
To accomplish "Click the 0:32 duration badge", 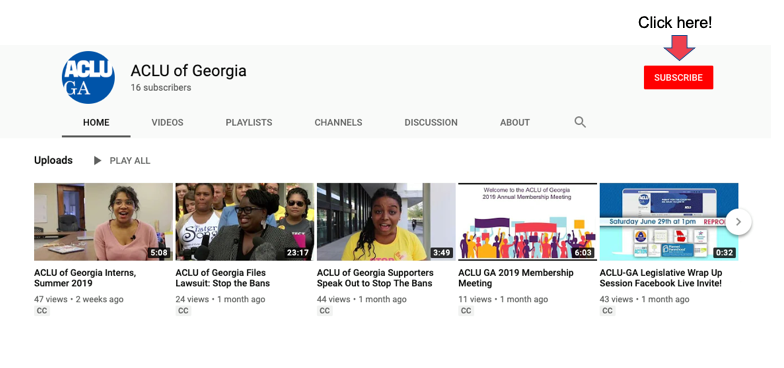I will 724,252.
